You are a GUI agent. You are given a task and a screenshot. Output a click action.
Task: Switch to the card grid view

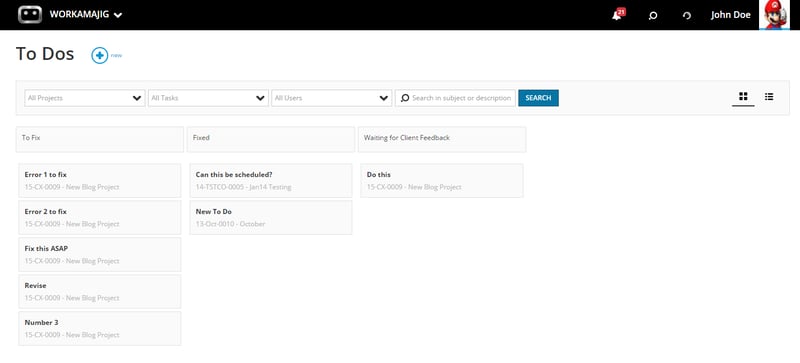pos(743,96)
